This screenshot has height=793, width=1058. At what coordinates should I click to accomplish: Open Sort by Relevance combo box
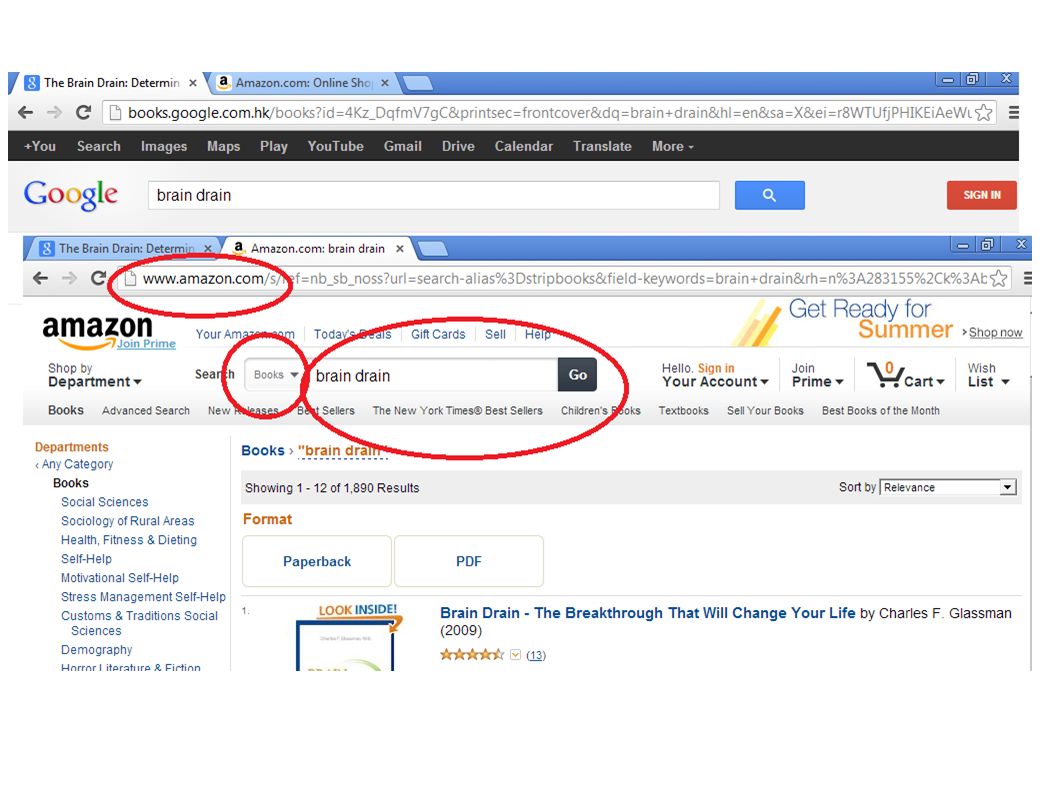pos(948,487)
